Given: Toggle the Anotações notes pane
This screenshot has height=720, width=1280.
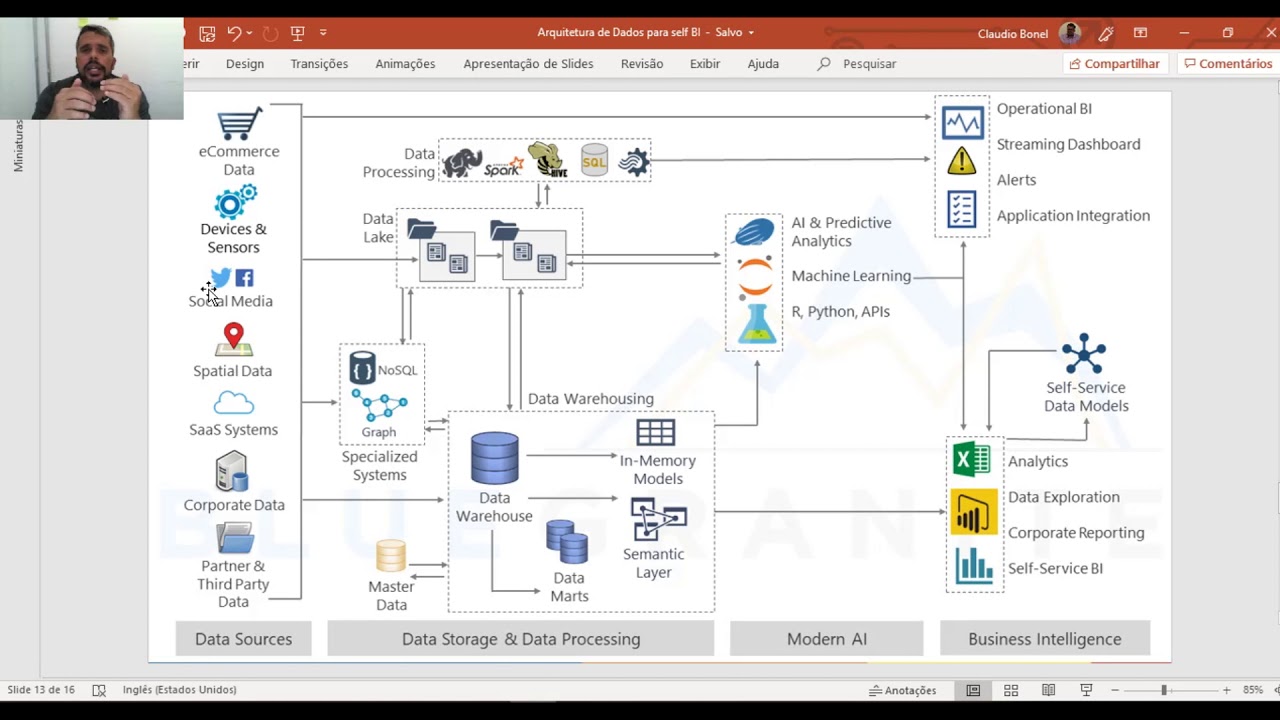Looking at the screenshot, I should (903, 690).
